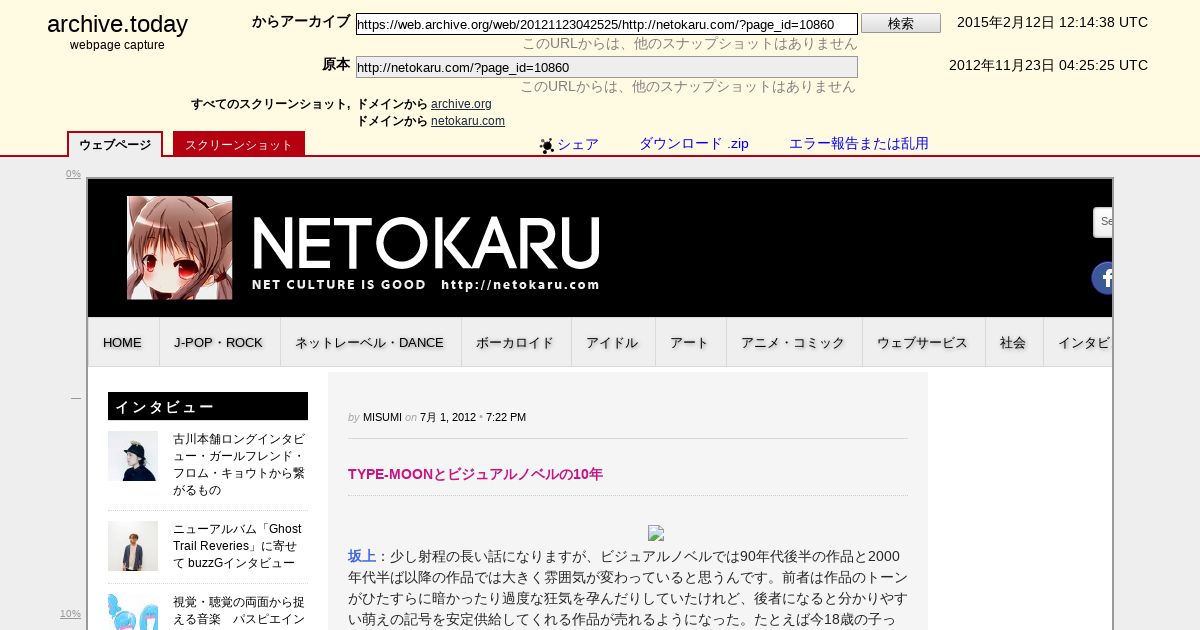The width and height of the screenshot is (1200, 630).
Task: Click the 10% page position marker
Action: click(x=70, y=614)
